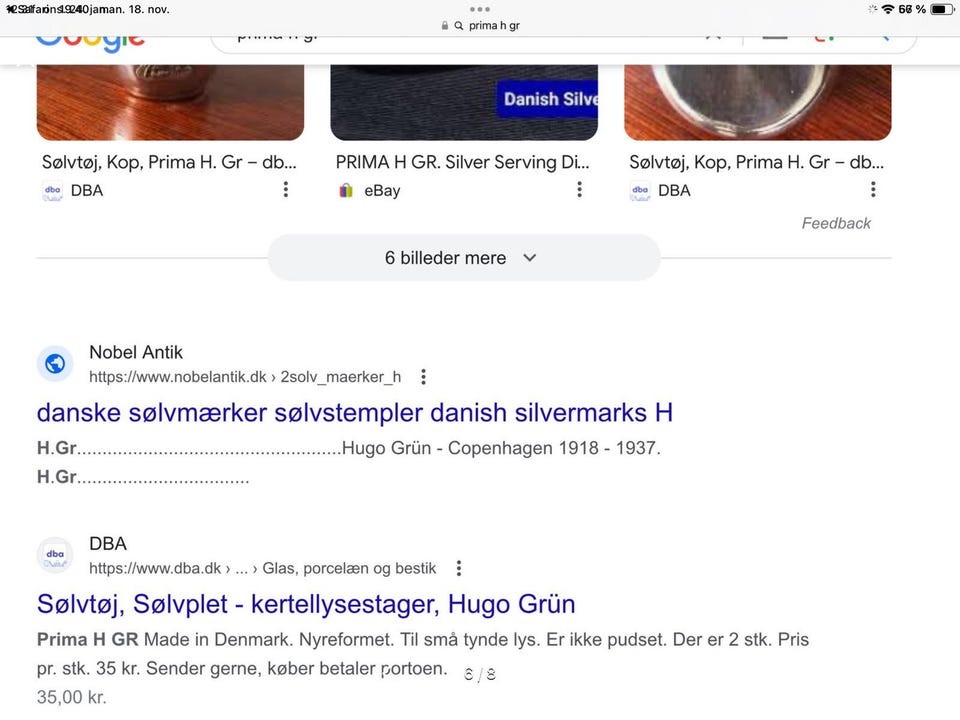960x720 pixels.
Task: Open the first 'Sølvtøj, Kop' image thumbnail
Action: 170,101
